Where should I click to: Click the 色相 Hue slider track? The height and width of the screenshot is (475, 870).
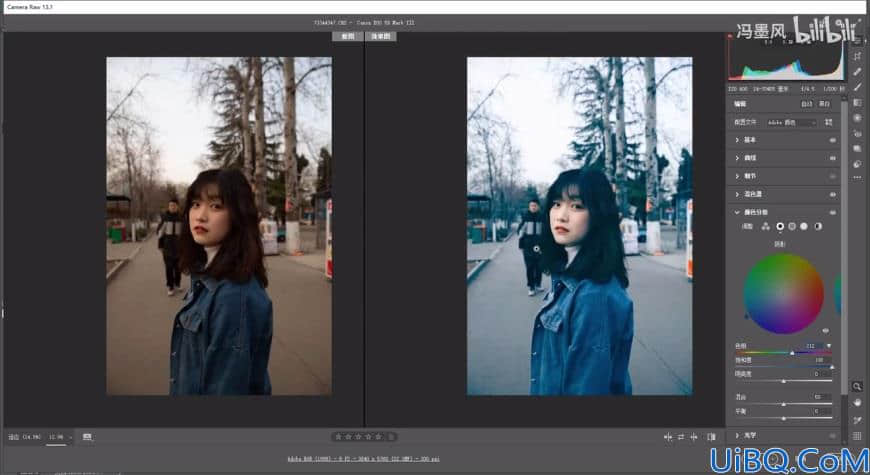click(783, 352)
